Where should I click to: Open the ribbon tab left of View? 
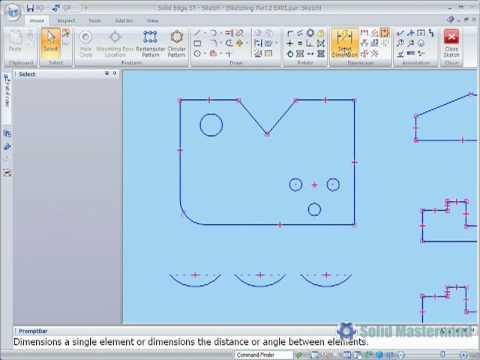(x=124, y=21)
